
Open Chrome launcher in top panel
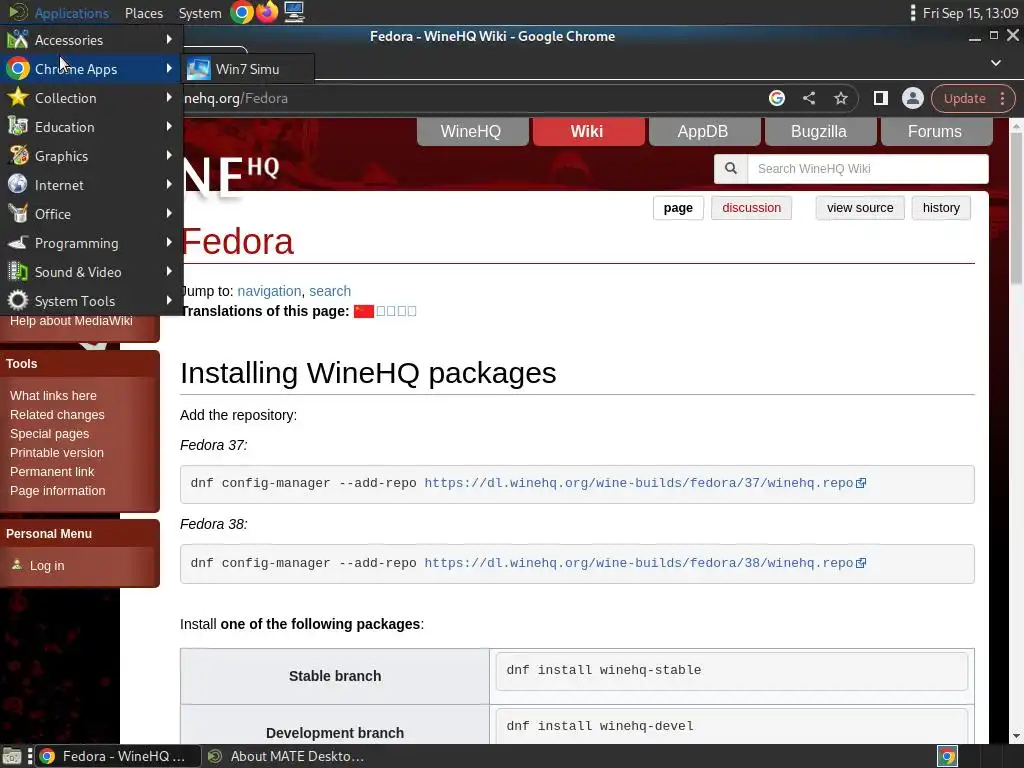tap(242, 12)
